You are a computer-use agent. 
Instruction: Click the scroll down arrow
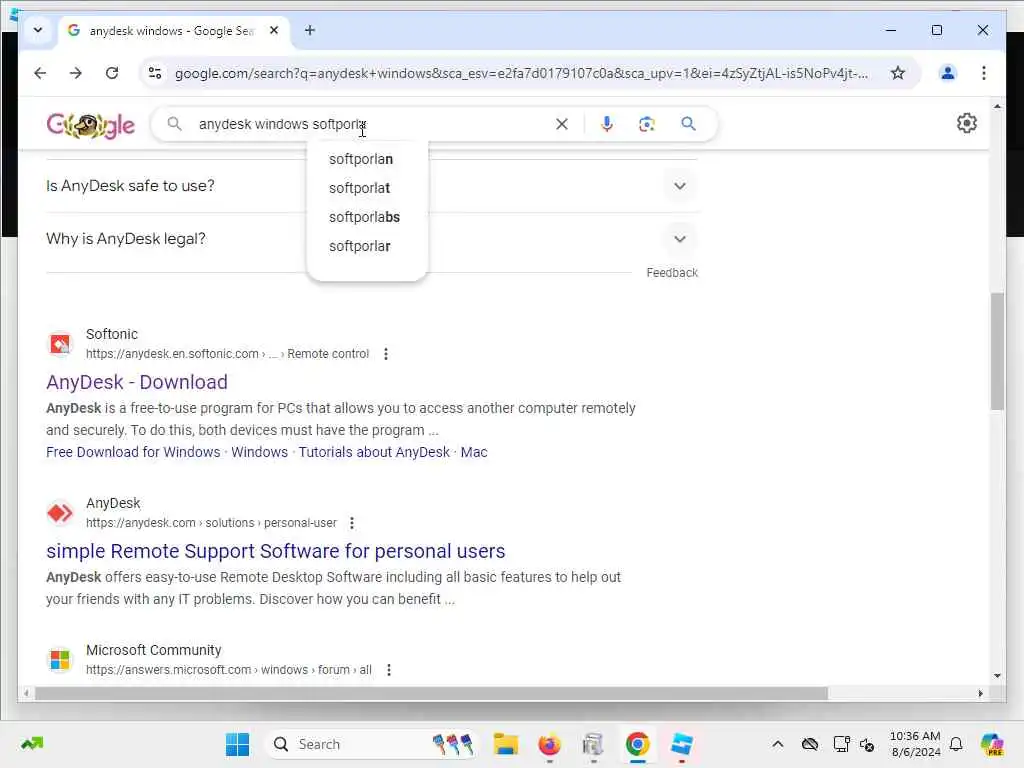coord(997,676)
